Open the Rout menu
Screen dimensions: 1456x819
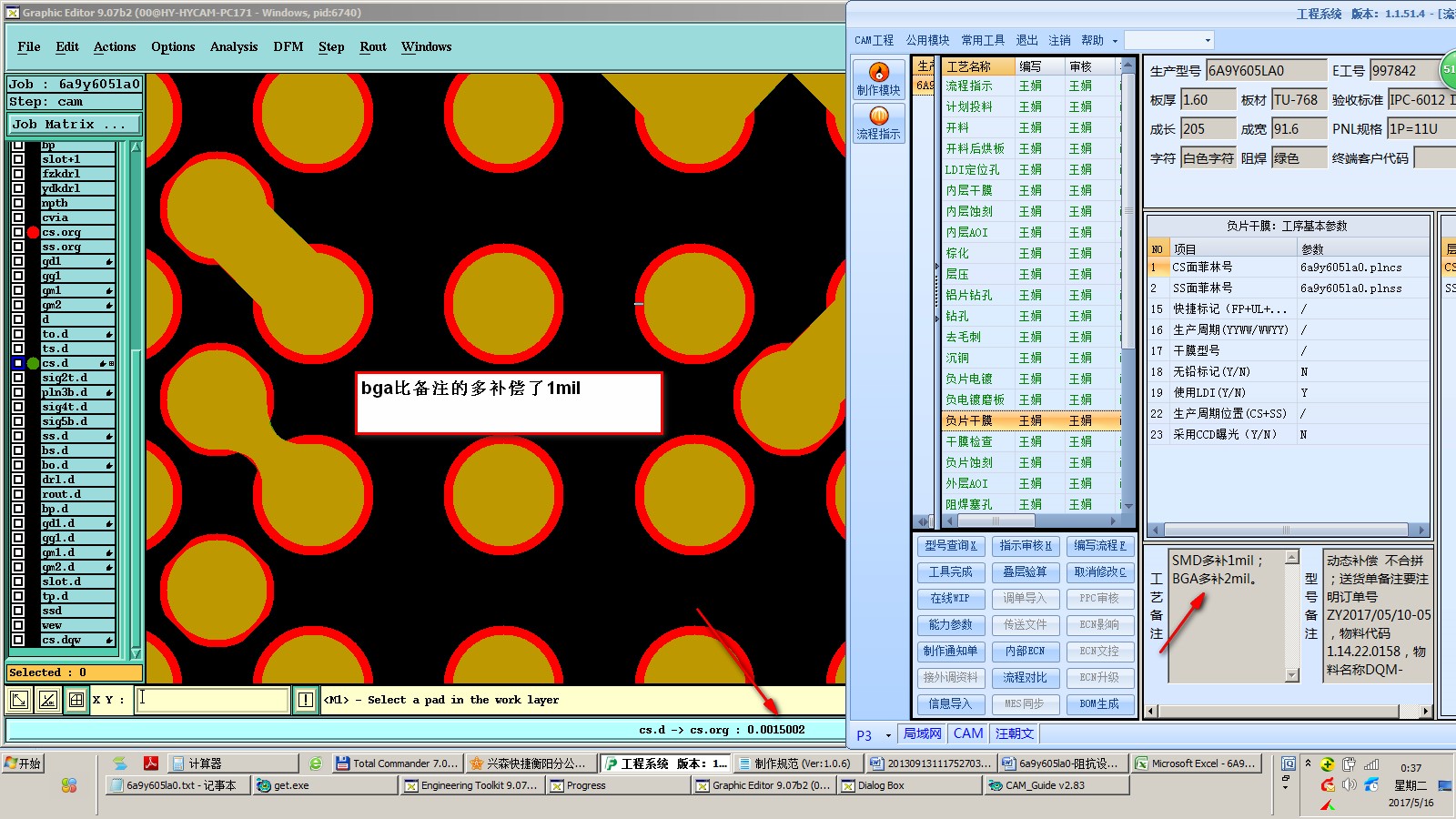[x=373, y=46]
